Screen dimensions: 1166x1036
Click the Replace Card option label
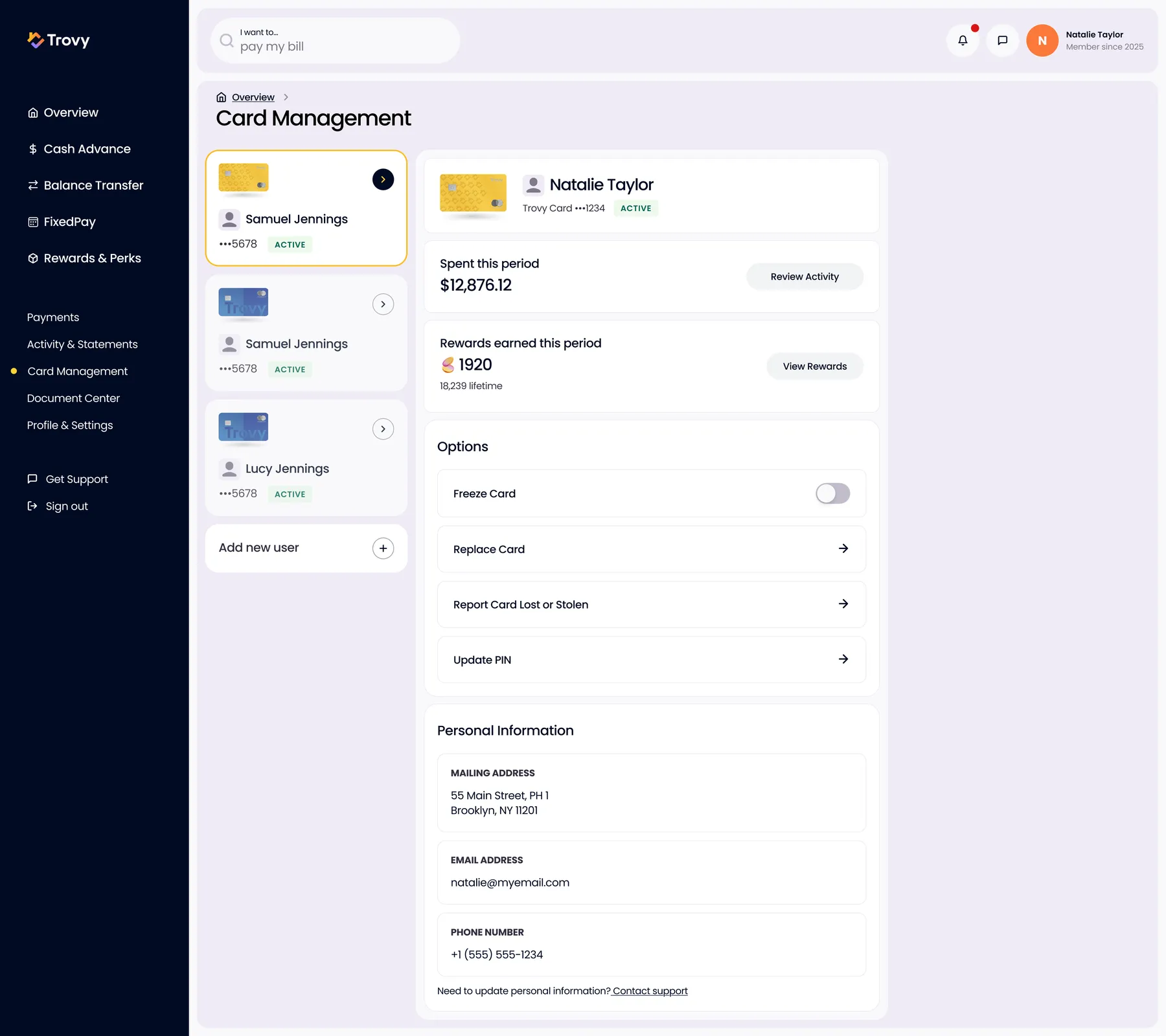(489, 549)
